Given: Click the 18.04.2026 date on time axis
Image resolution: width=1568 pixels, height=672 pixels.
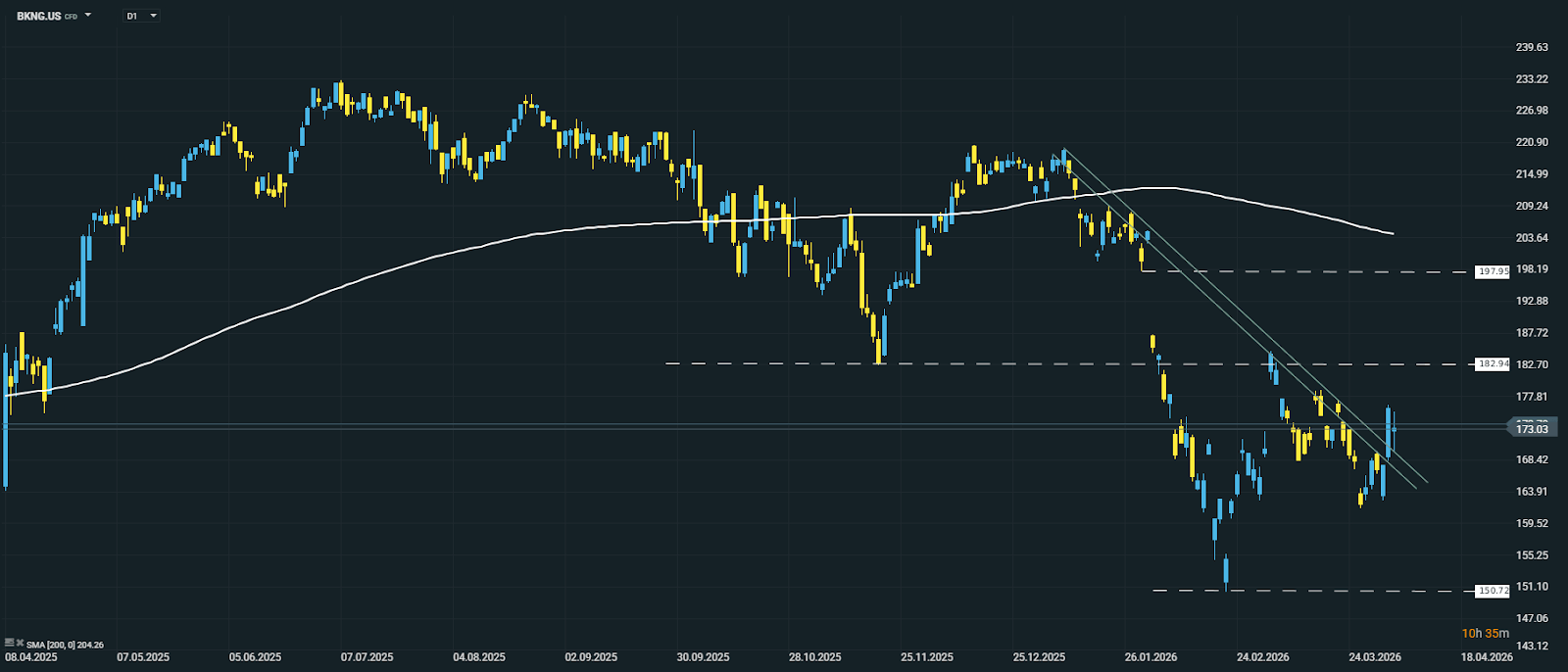Looking at the screenshot, I should 1487,657.
